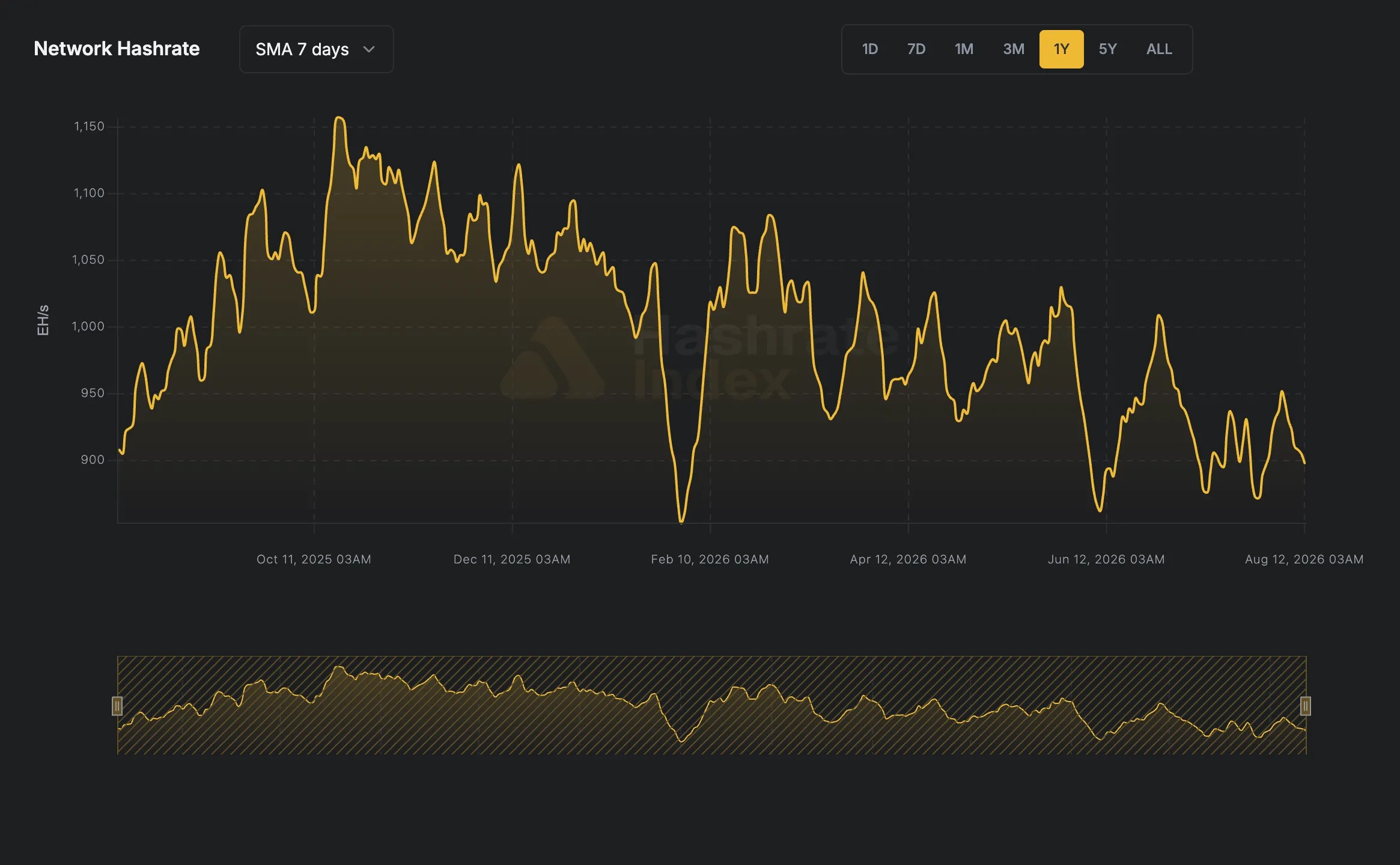Click the Aug 12, 2026 03AM label
Screen dimensions: 1400x865
1304,559
